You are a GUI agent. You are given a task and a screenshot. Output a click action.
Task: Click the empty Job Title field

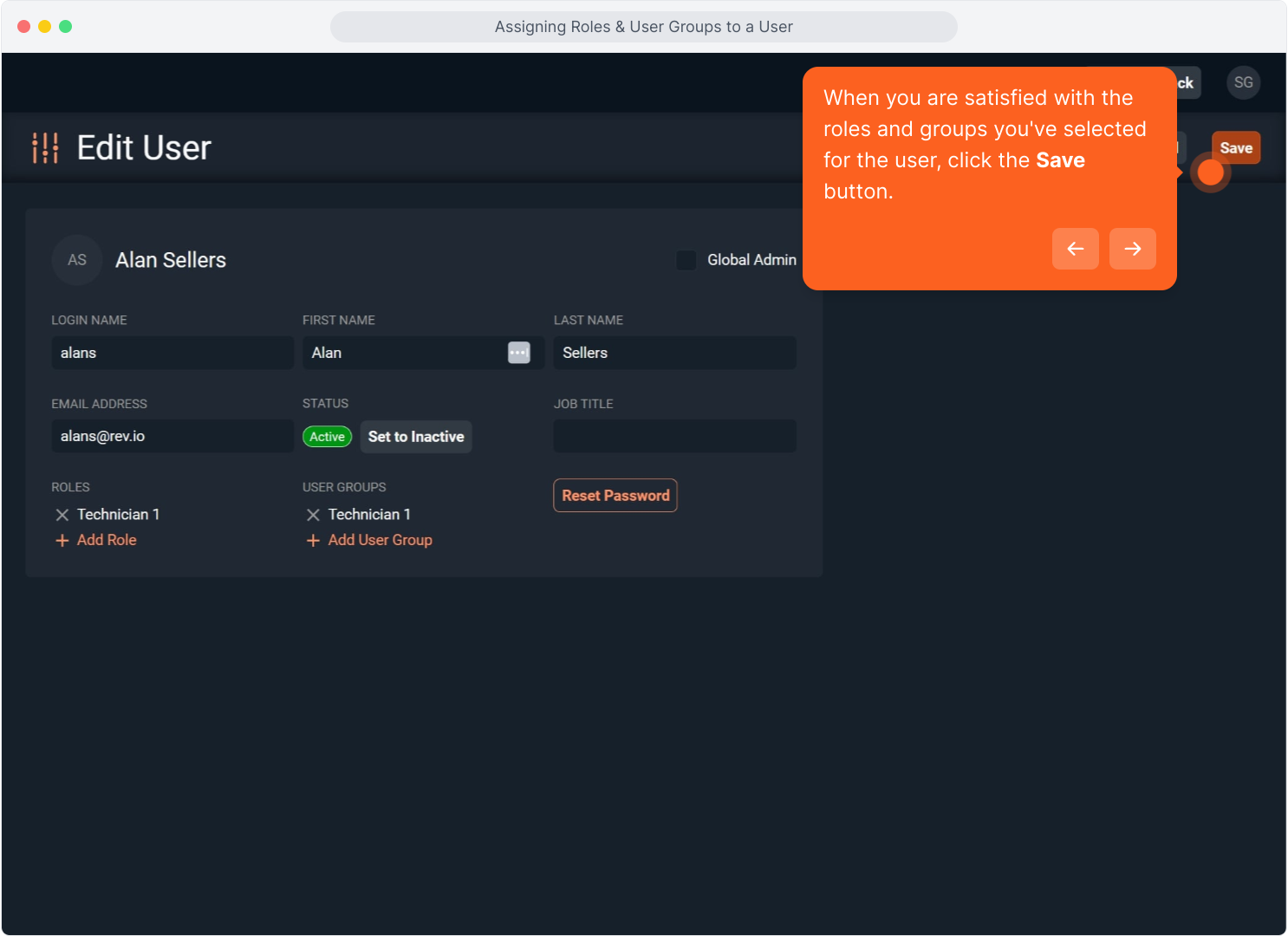pos(673,436)
